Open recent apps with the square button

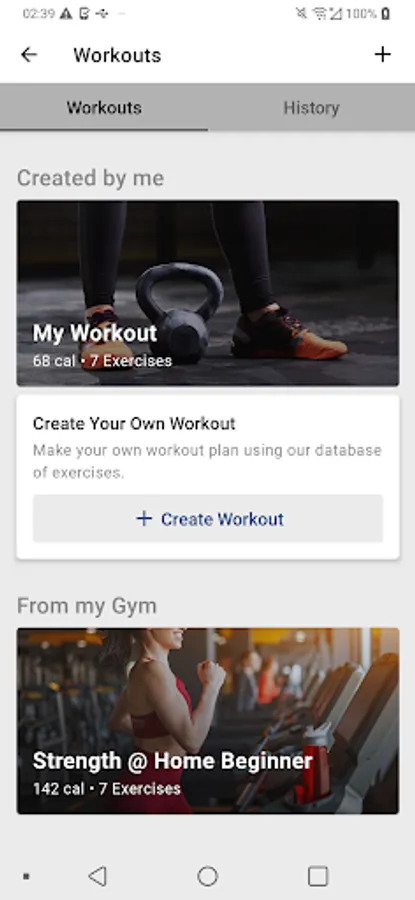[317, 876]
